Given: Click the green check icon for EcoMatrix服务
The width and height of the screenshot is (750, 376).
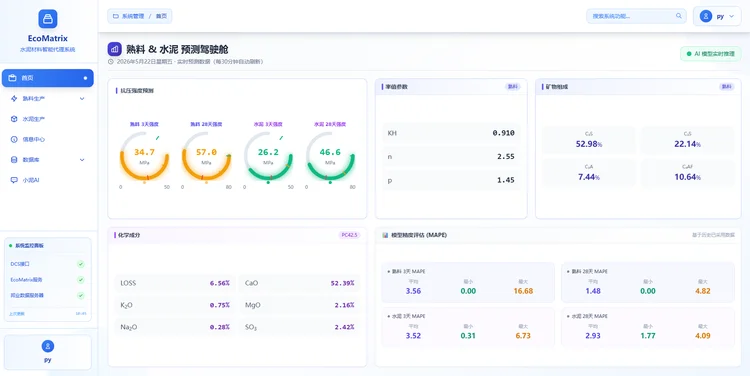Looking at the screenshot, I should pyautogui.click(x=81, y=280).
